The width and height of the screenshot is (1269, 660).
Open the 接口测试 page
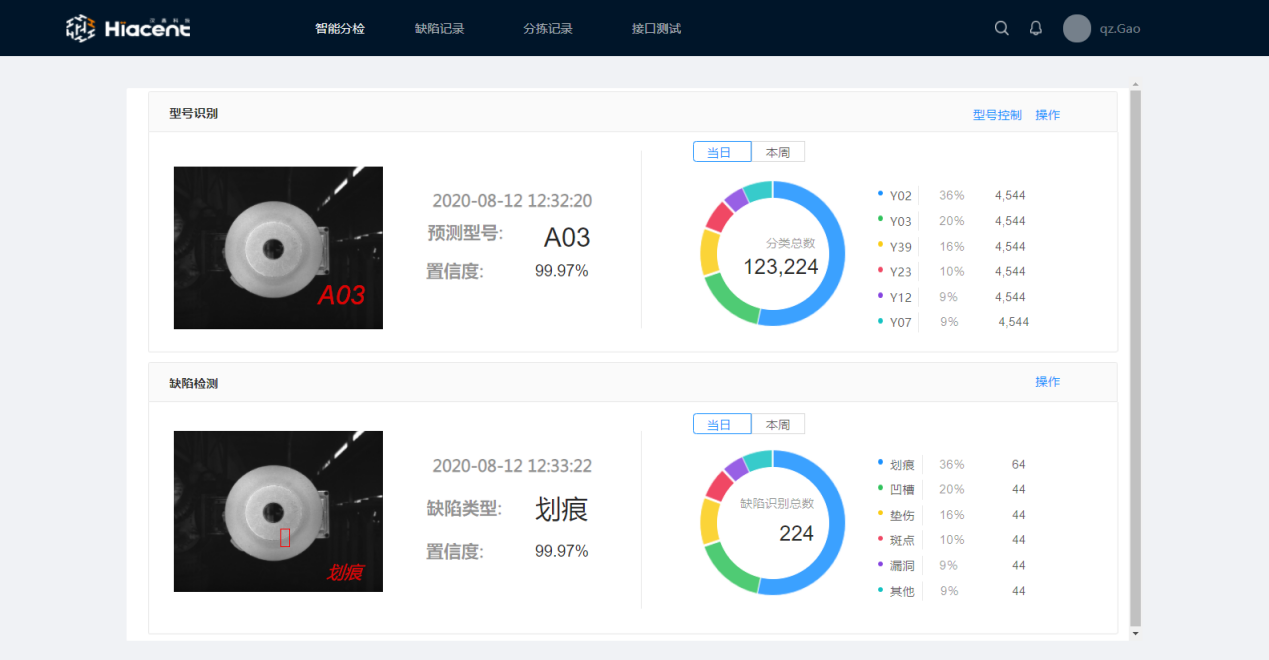click(x=656, y=29)
